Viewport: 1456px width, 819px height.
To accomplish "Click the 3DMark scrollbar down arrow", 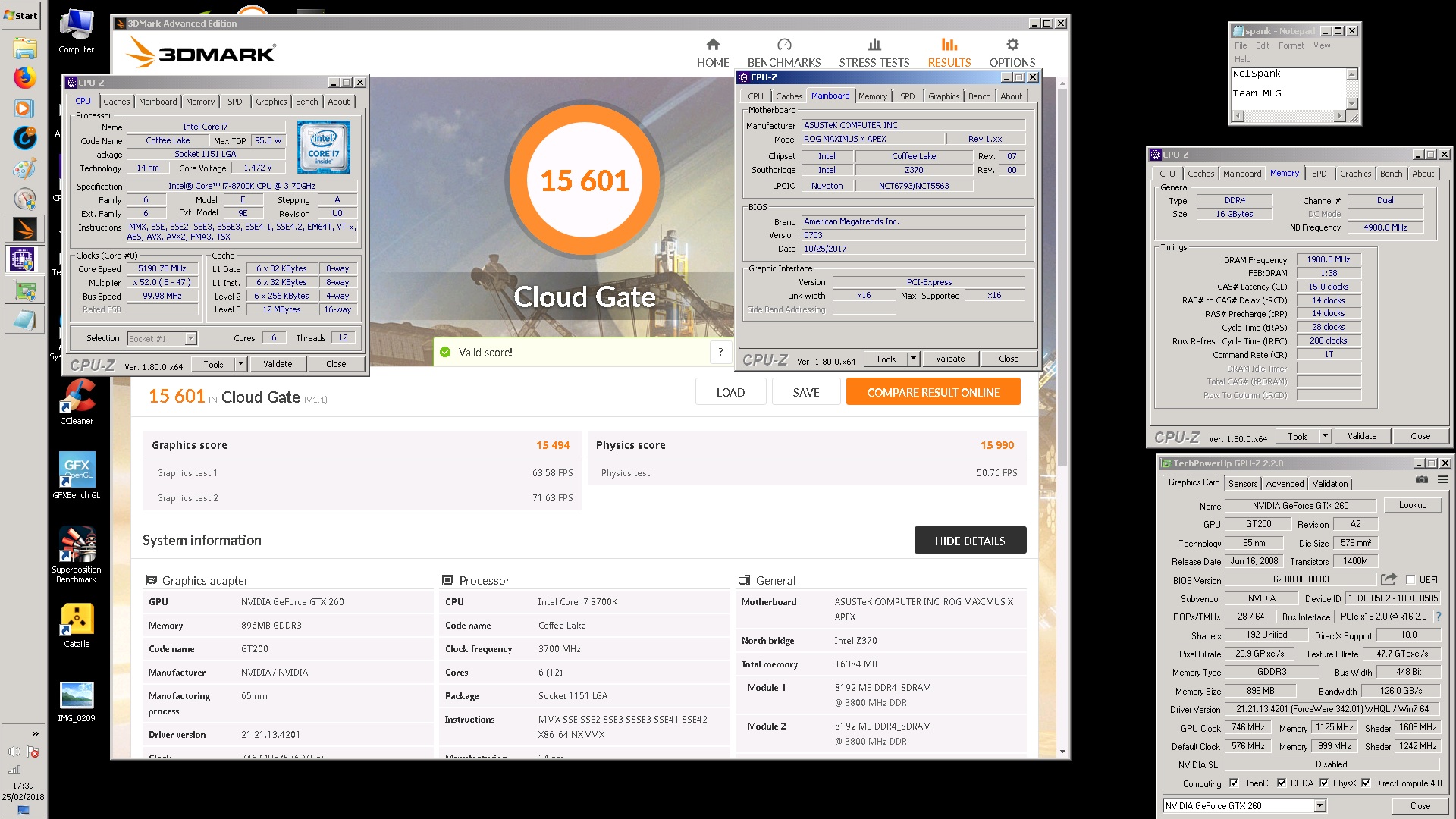I will 1062,752.
